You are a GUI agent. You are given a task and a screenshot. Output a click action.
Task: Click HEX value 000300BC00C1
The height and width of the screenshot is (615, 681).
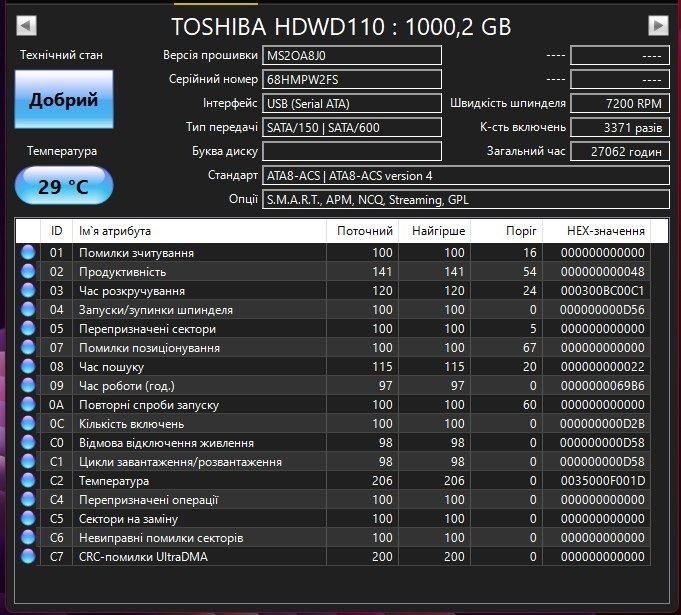coord(602,291)
